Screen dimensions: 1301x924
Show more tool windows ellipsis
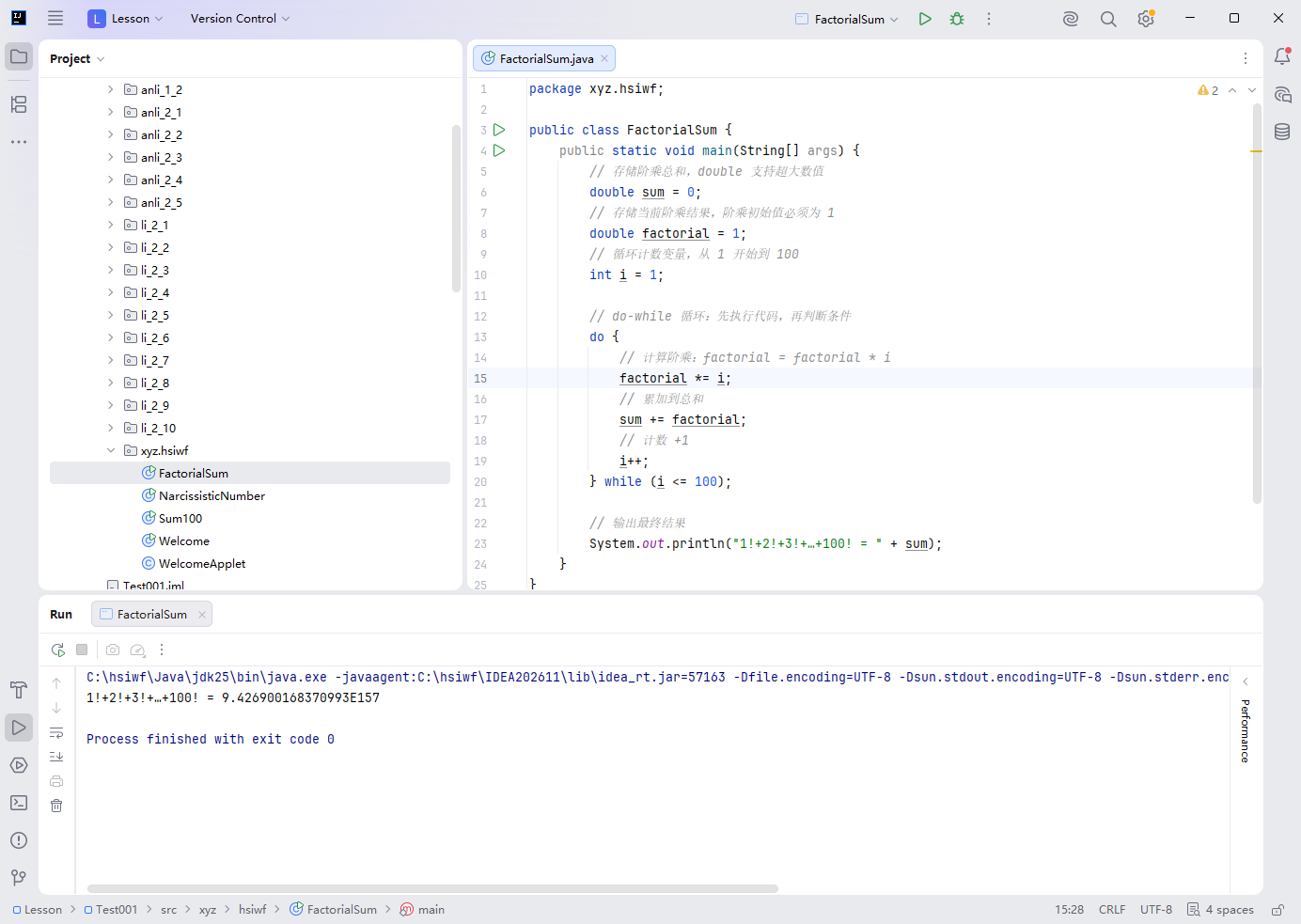[19, 142]
